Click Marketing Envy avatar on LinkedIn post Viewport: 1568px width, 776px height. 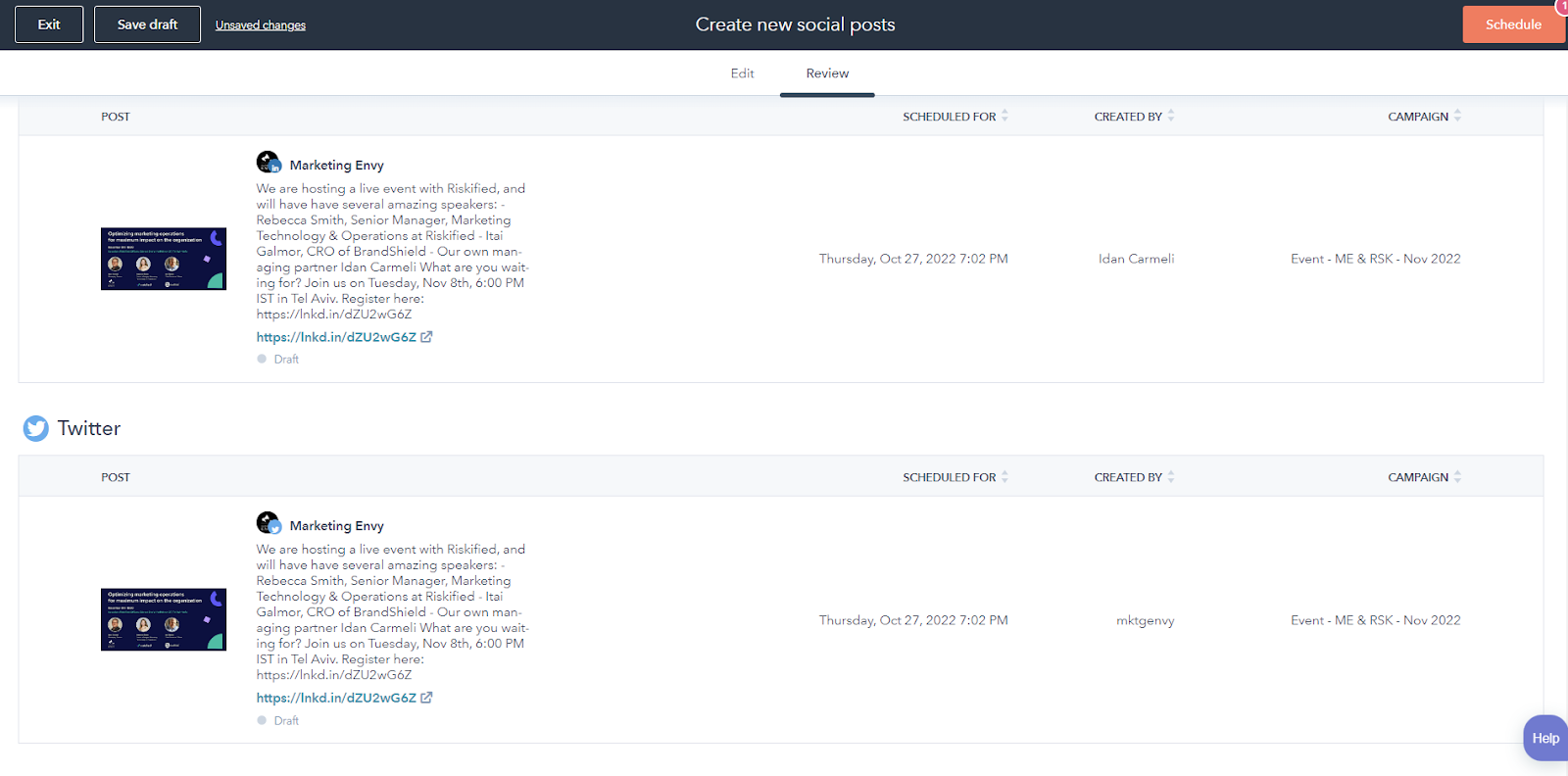[269, 162]
